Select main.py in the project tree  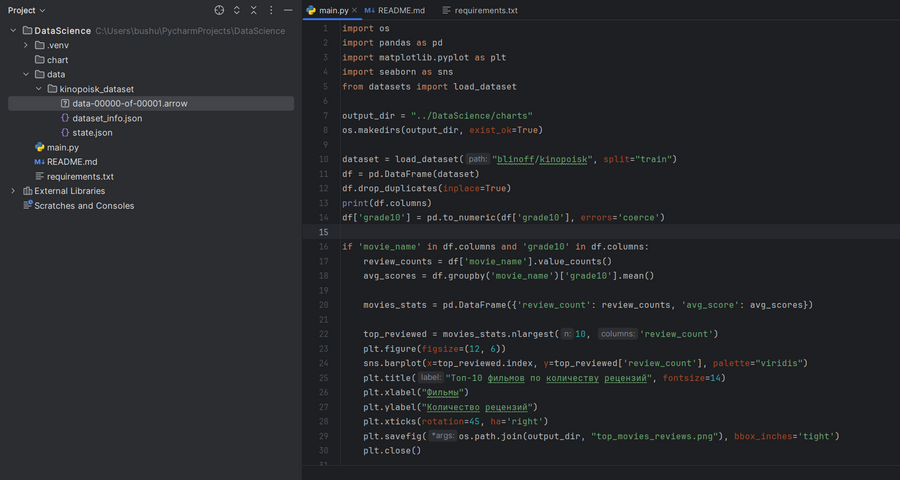(62, 147)
